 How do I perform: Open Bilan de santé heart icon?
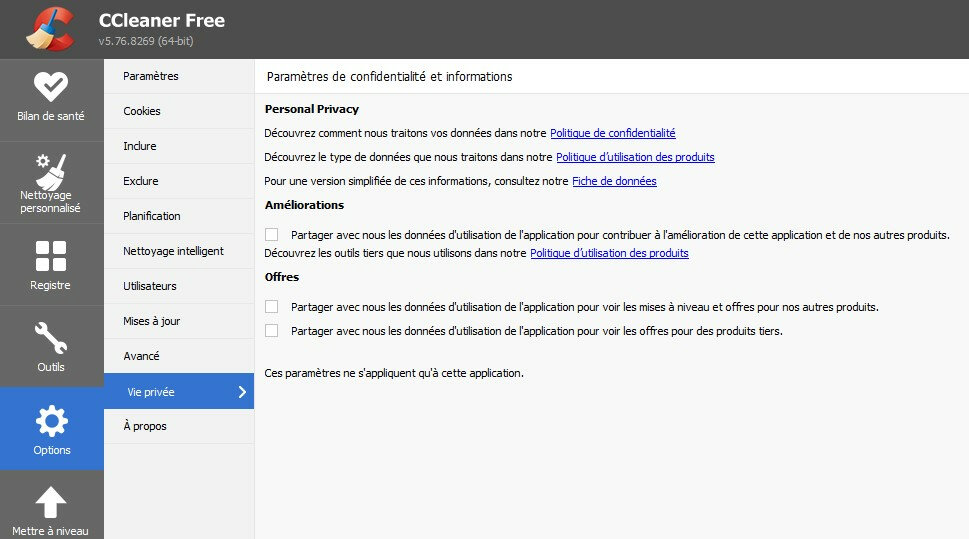pyautogui.click(x=51, y=87)
